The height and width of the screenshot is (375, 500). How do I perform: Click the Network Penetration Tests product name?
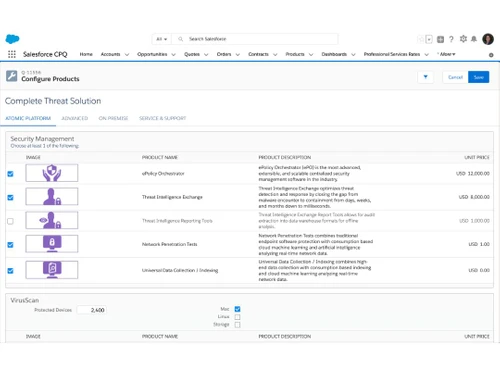pos(169,244)
